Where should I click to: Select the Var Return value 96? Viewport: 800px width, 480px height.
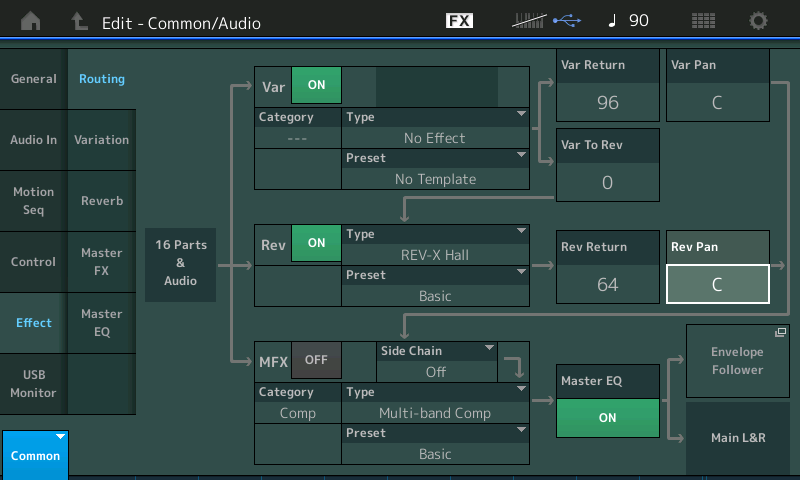608,103
